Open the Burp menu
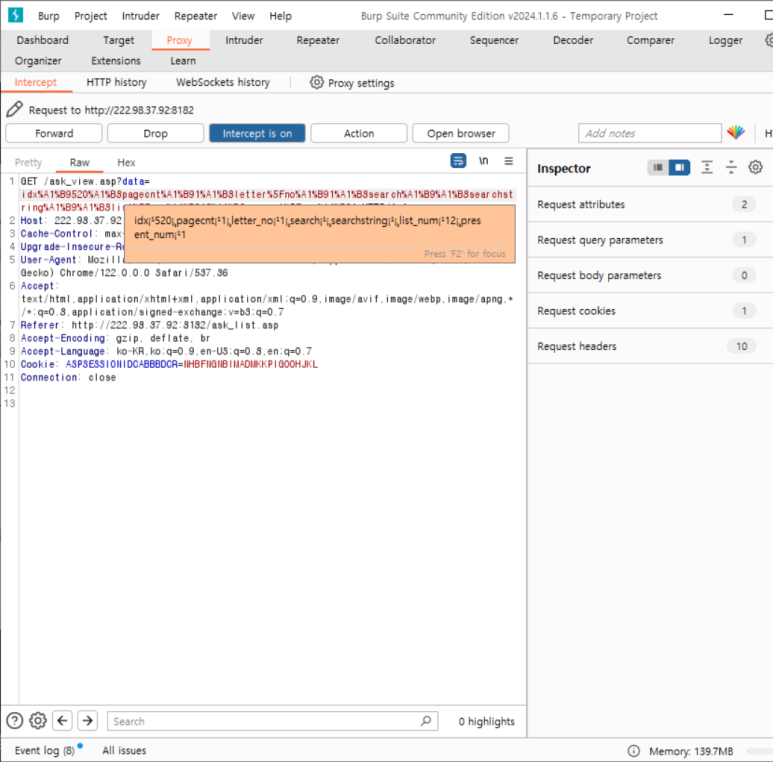 tap(48, 16)
